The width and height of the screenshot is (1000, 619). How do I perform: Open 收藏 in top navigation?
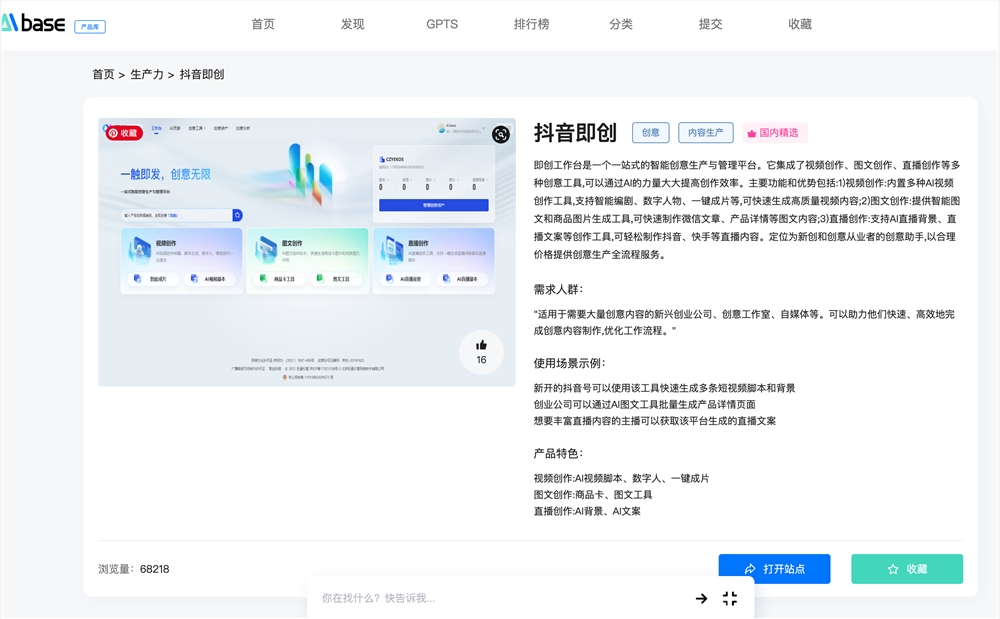[800, 24]
